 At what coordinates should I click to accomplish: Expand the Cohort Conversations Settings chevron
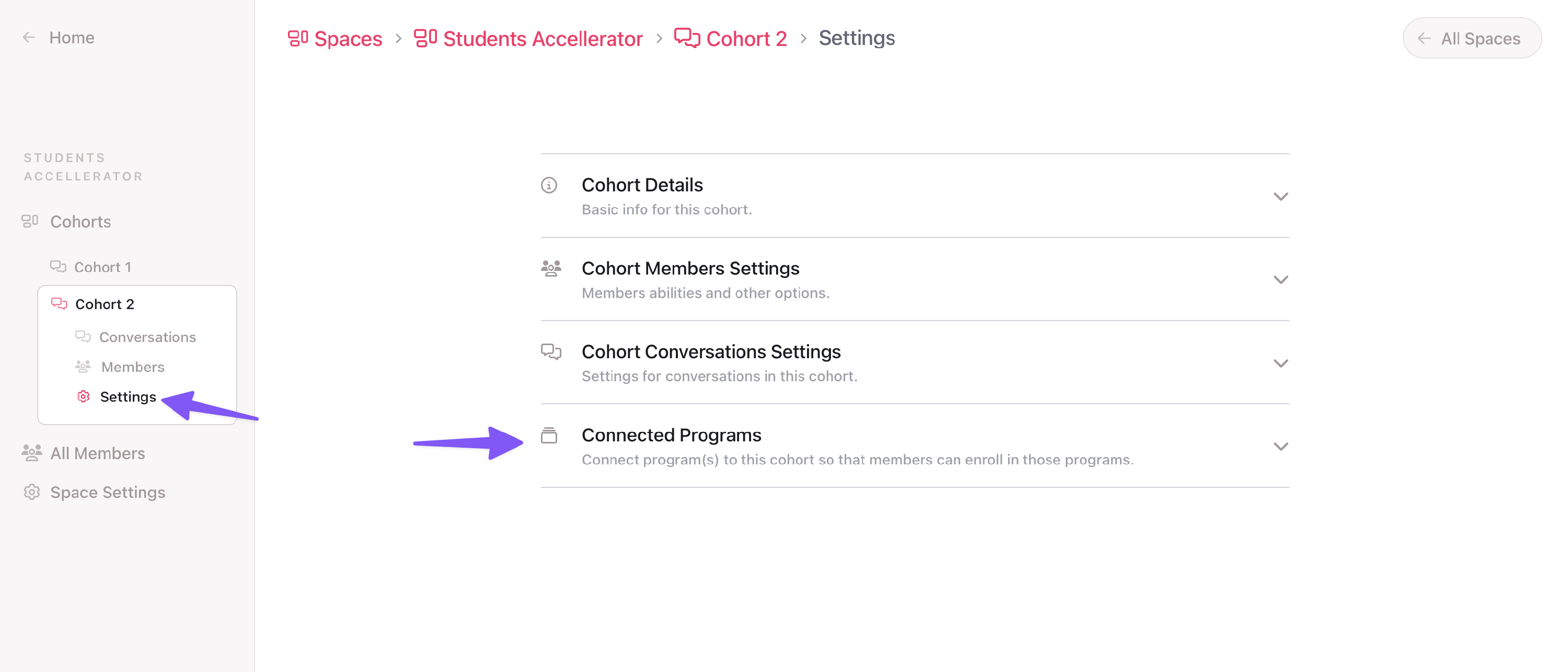coord(1281,363)
